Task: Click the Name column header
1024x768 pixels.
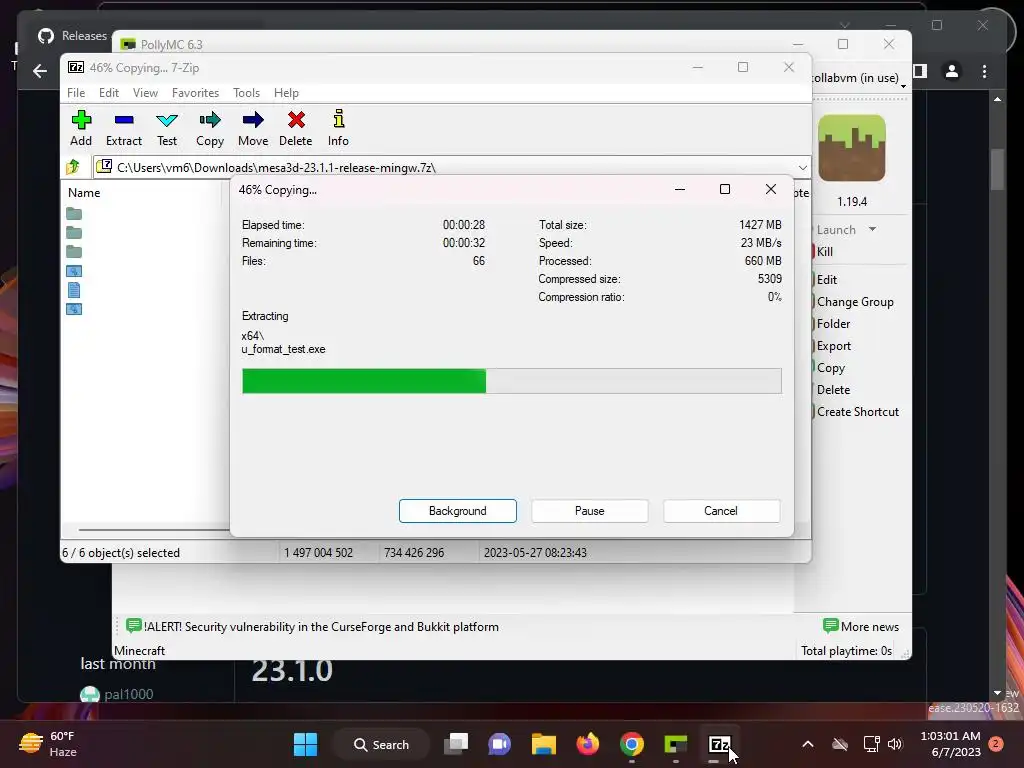Action: pyautogui.click(x=84, y=193)
